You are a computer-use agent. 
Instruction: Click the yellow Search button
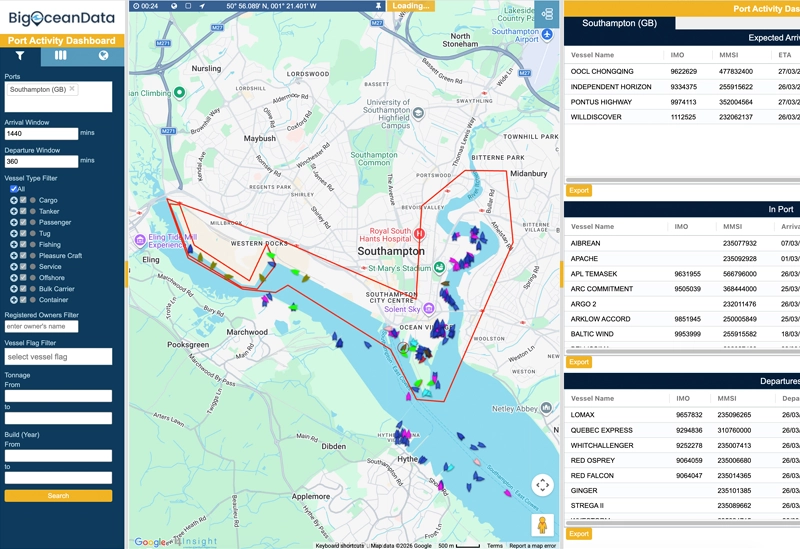[x=58, y=496]
